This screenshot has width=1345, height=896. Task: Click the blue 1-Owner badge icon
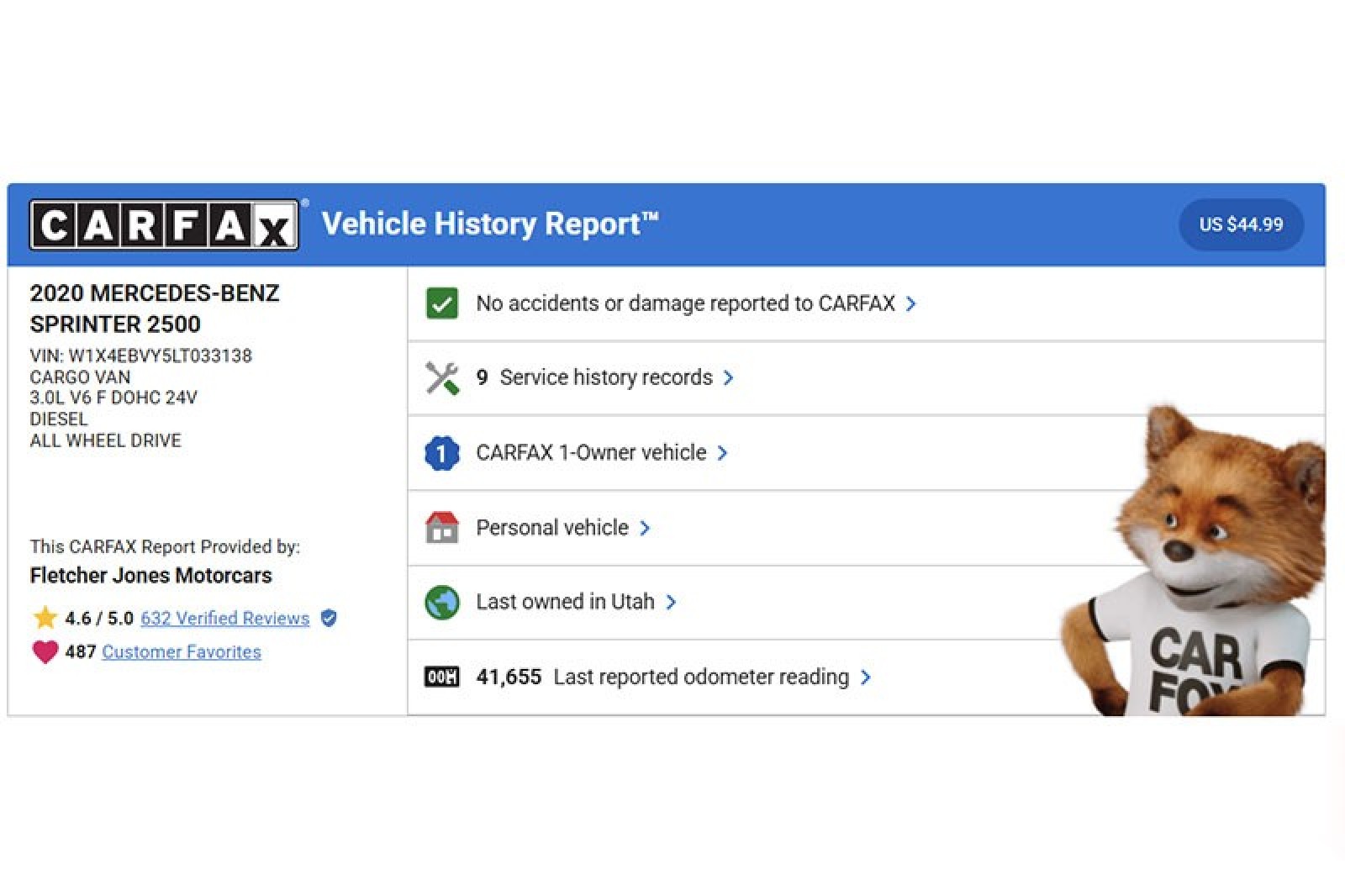(442, 453)
